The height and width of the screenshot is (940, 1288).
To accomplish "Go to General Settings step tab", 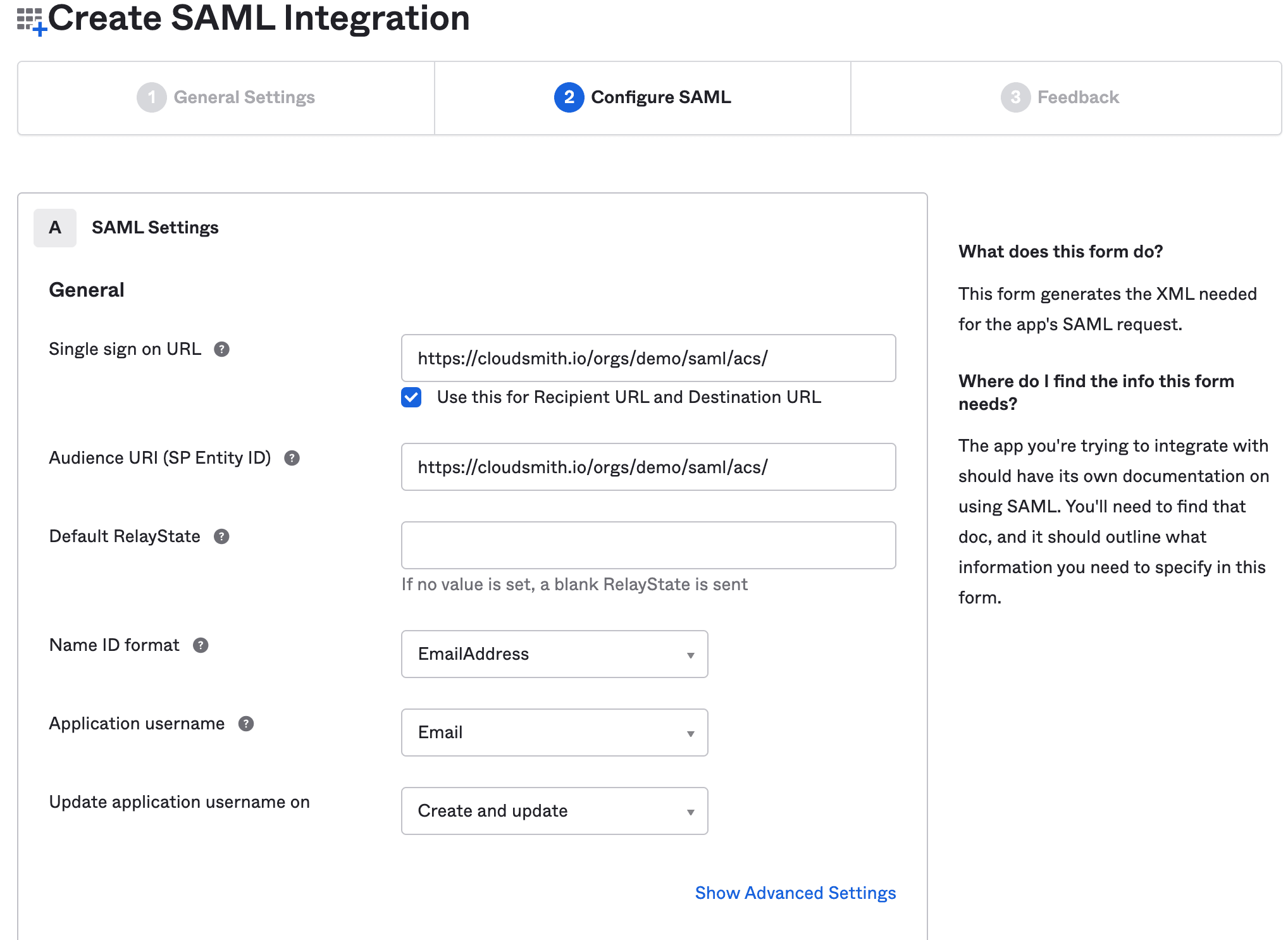I will [x=244, y=97].
